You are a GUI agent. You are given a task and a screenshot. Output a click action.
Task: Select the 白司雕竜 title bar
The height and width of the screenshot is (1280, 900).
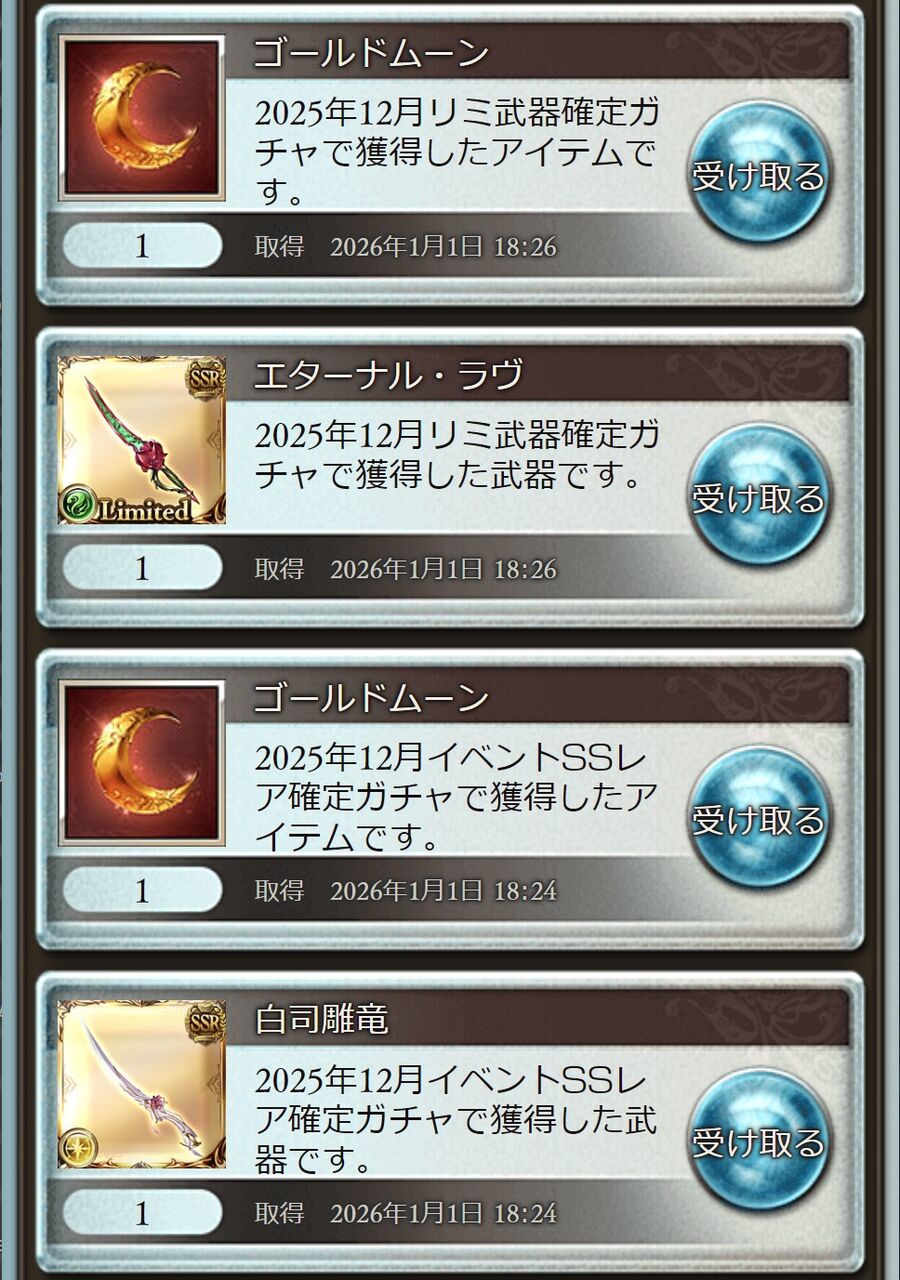click(x=538, y=1020)
